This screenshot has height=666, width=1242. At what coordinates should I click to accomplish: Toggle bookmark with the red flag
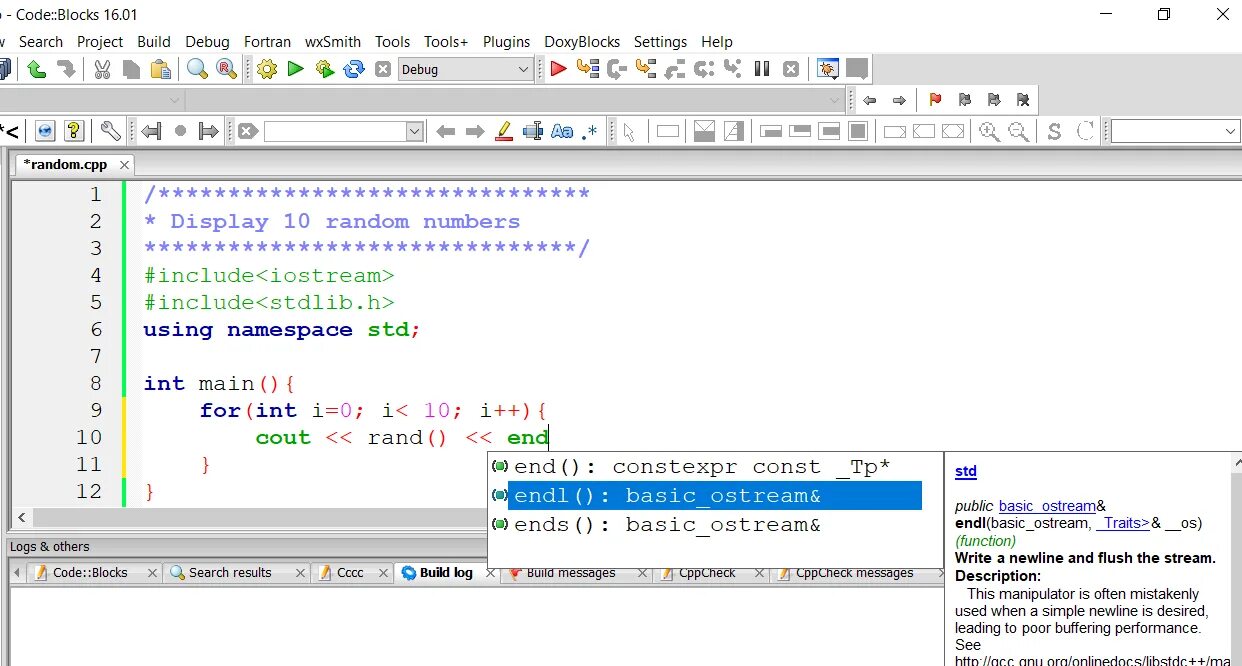pyautogui.click(x=936, y=100)
